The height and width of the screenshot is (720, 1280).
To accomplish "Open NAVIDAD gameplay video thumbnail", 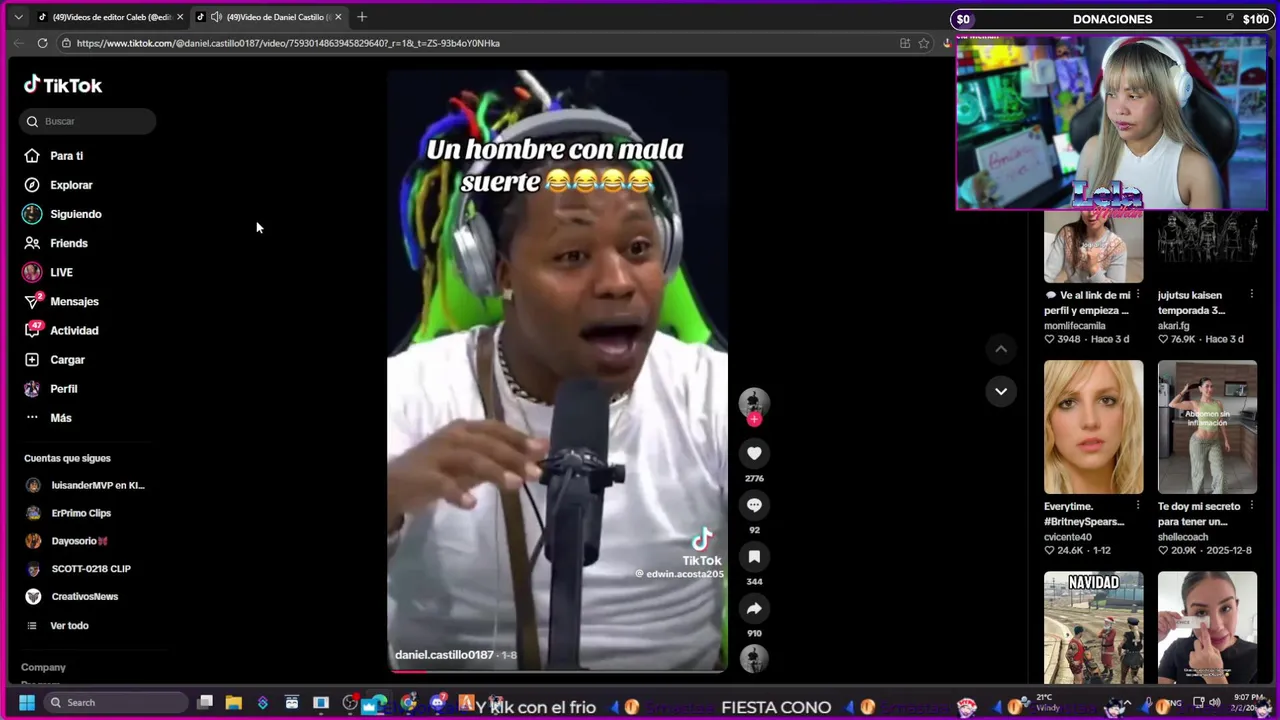I will tap(1093, 628).
